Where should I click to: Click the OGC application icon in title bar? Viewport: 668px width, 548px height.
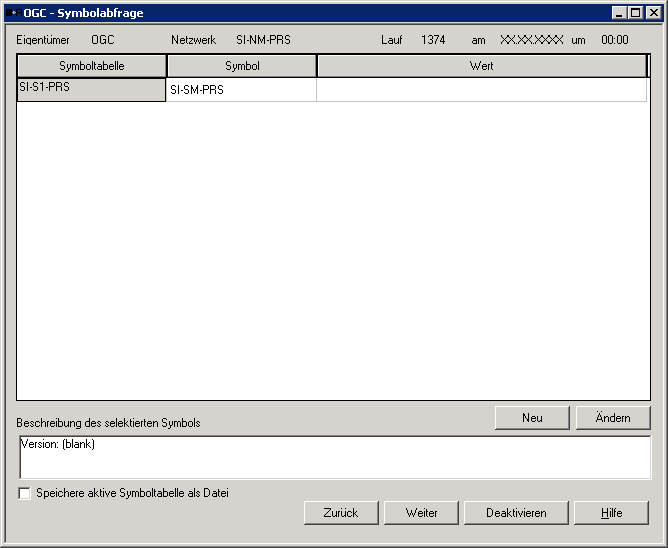tap(12, 13)
